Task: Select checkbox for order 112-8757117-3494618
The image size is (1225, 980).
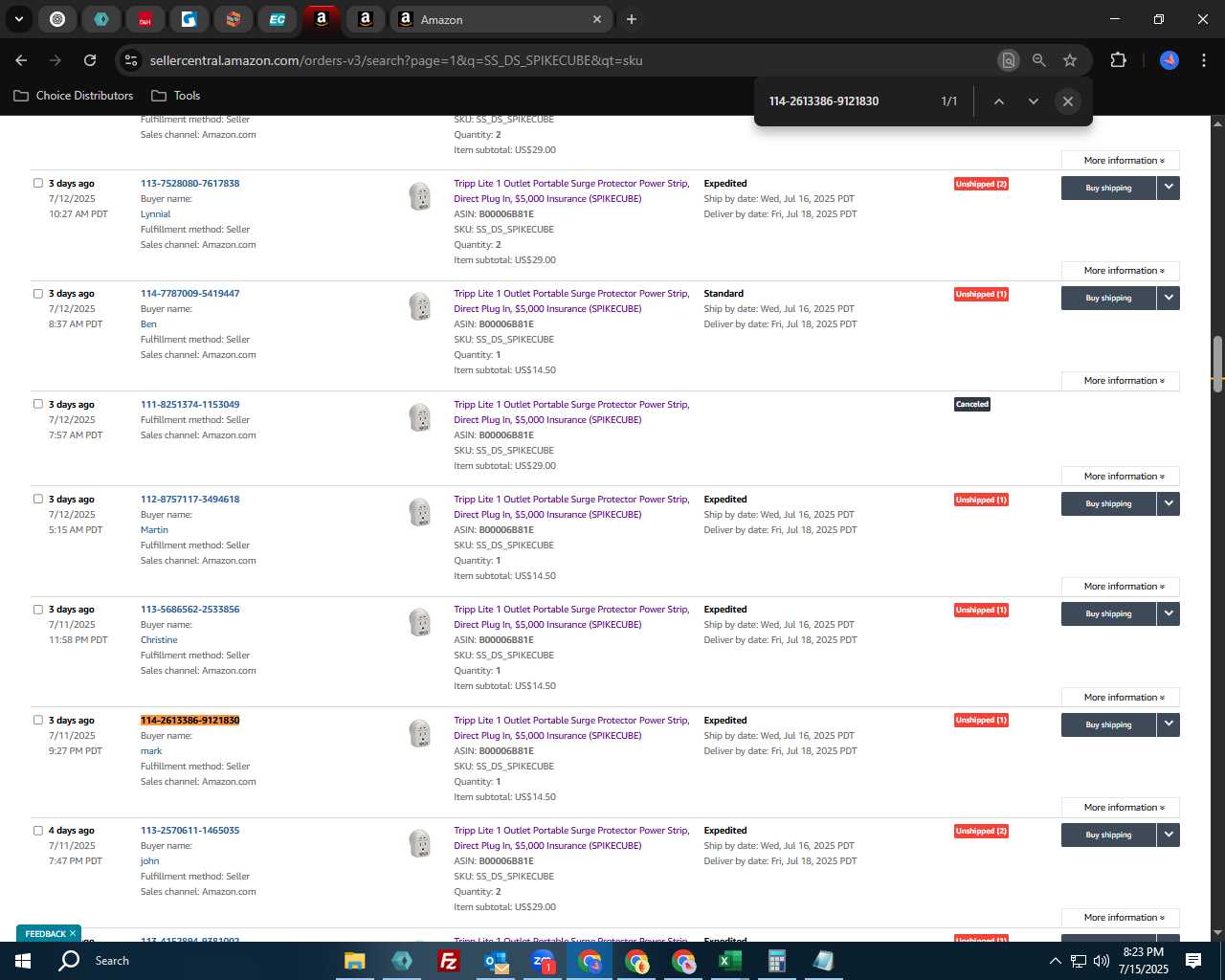Action: point(38,499)
